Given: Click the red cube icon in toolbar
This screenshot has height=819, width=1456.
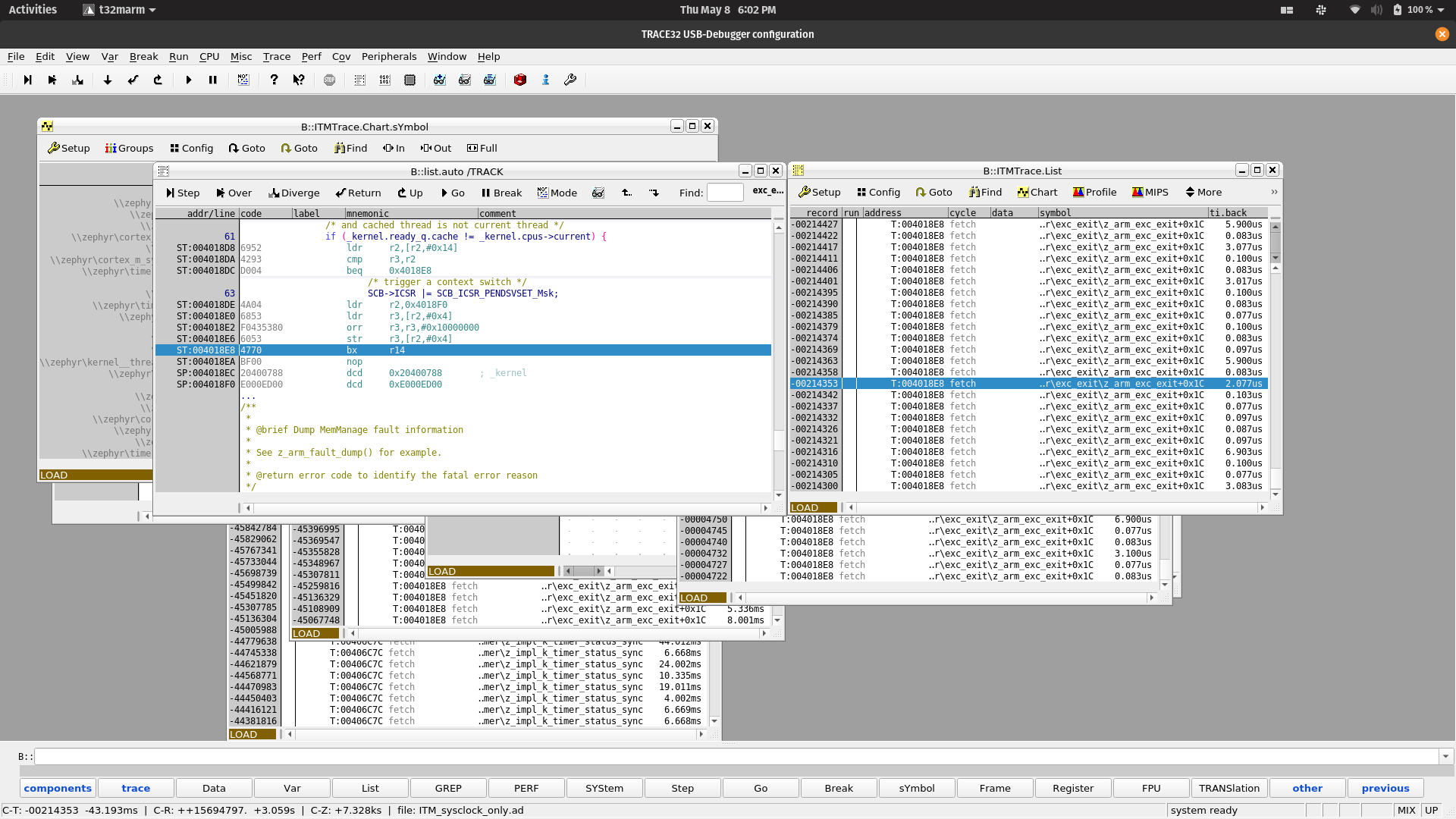Looking at the screenshot, I should click(x=520, y=80).
